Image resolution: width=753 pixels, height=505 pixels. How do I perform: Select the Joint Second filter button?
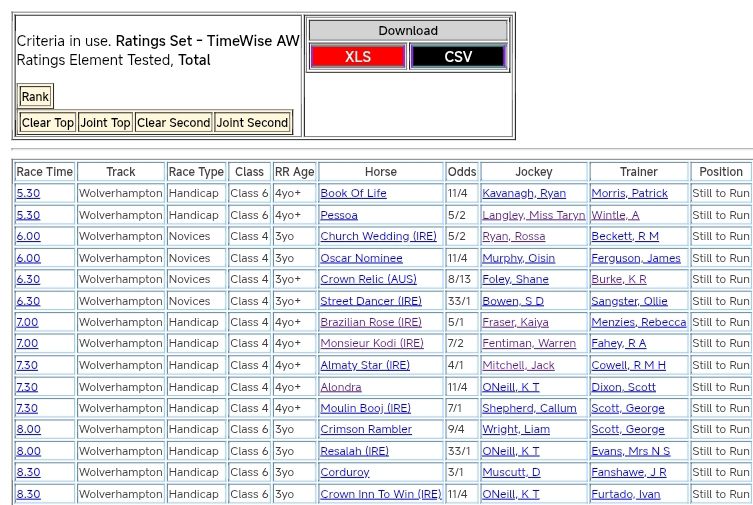(252, 123)
